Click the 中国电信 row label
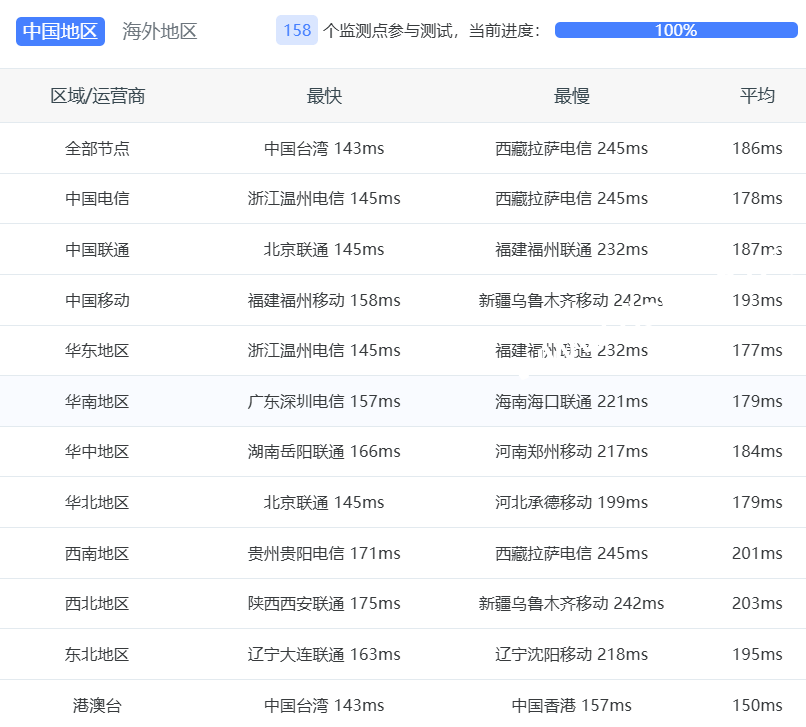 tap(97, 199)
